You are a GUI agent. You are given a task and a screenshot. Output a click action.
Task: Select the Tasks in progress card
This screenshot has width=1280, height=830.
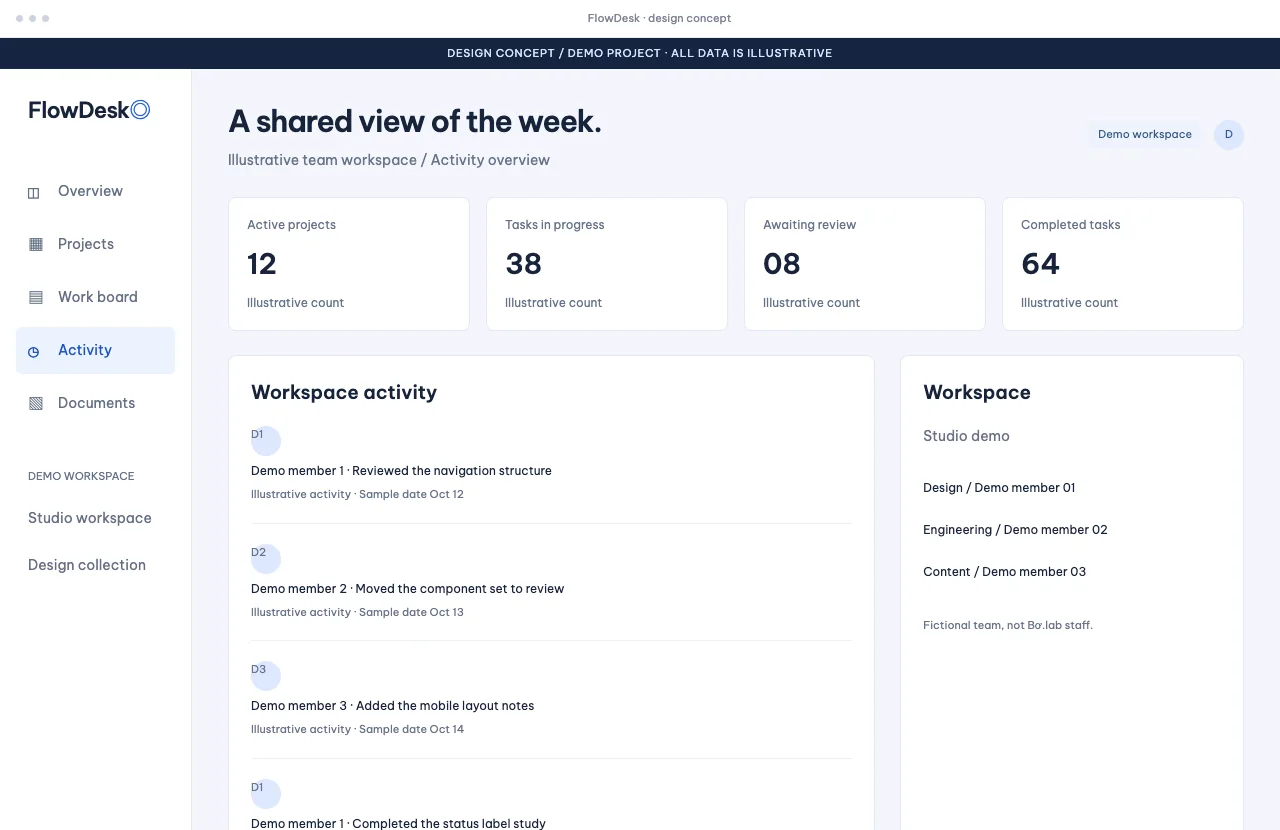pyautogui.click(x=607, y=264)
